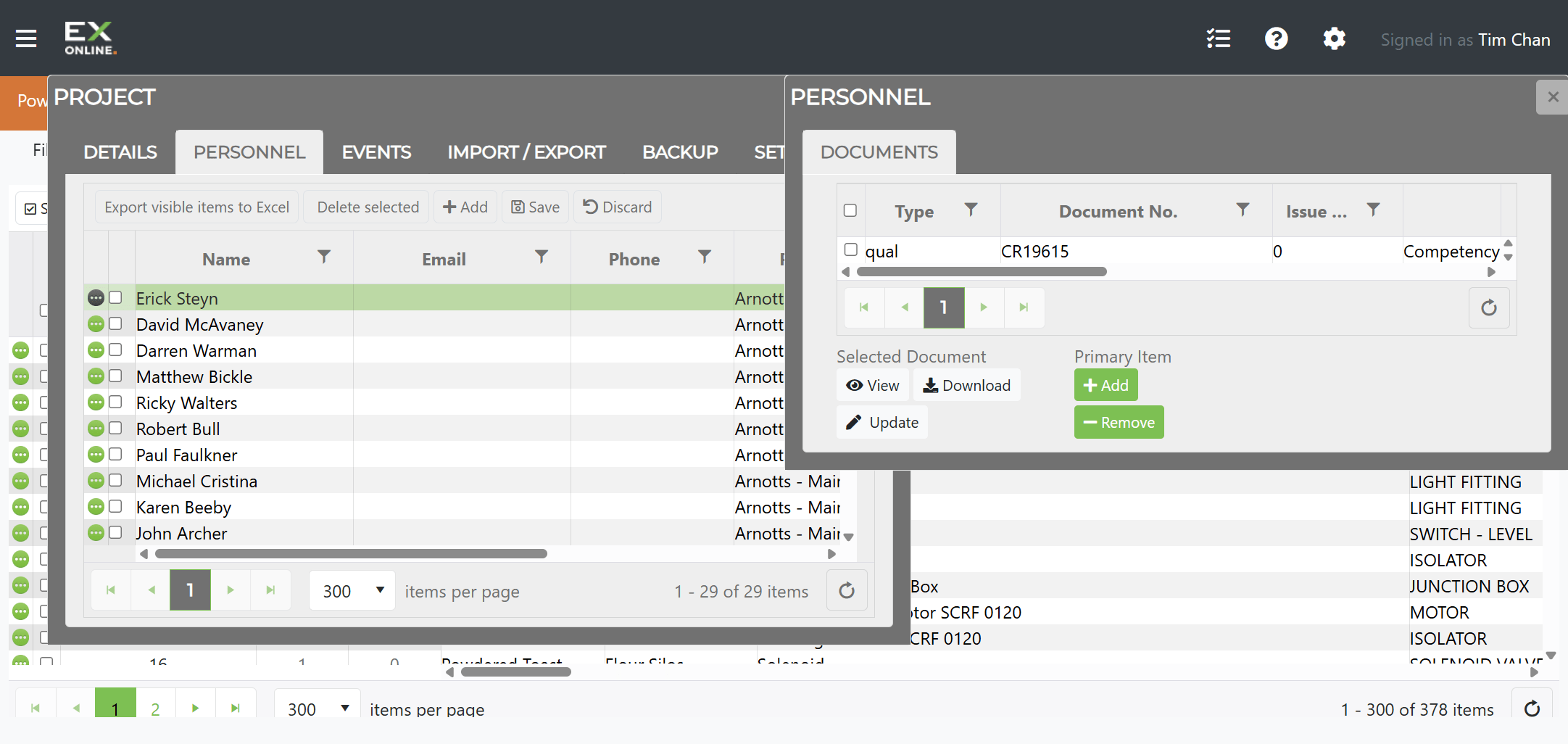
Task: Refresh the personnel grid list
Action: coord(847,590)
